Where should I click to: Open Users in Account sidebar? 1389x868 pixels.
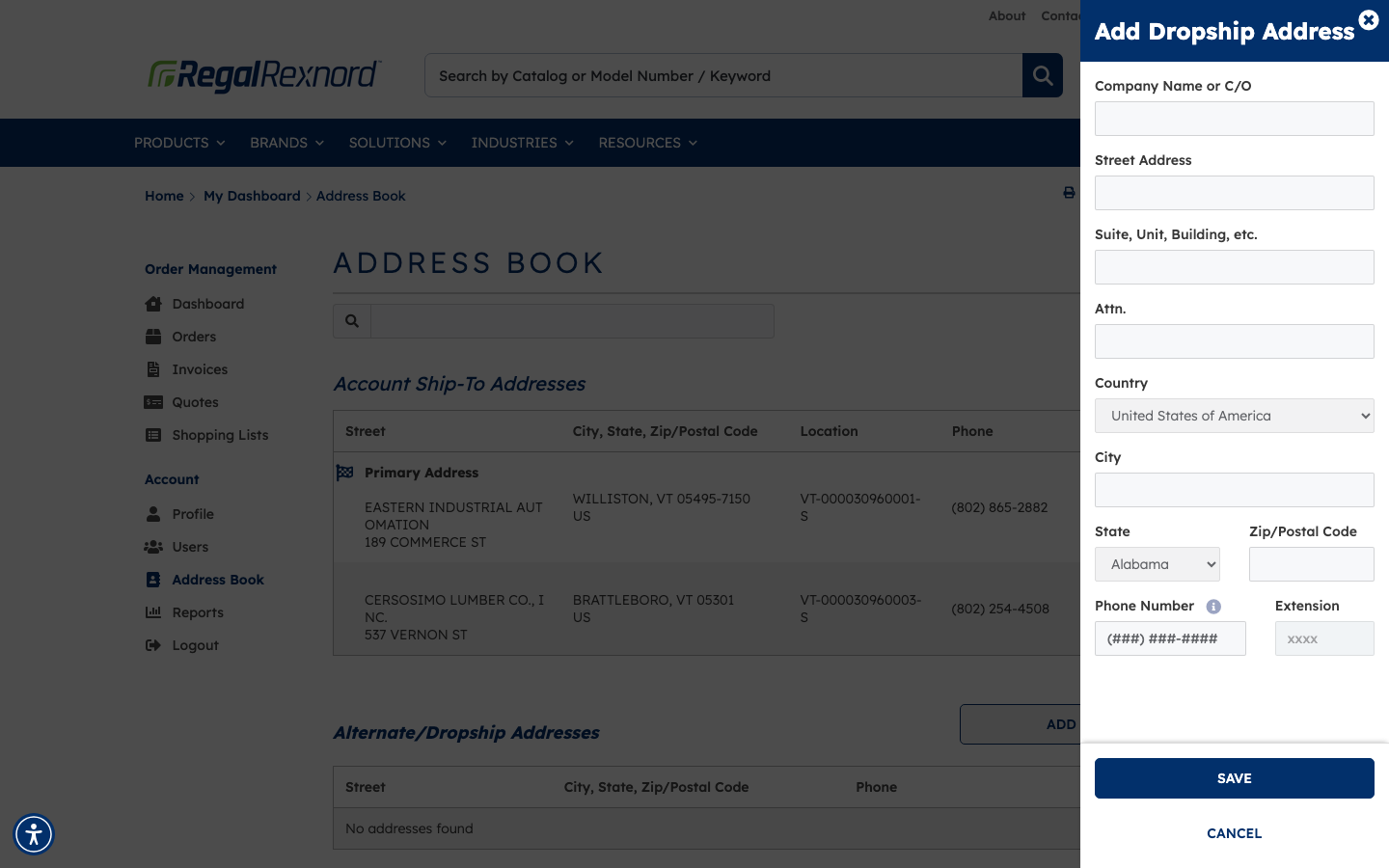[190, 547]
